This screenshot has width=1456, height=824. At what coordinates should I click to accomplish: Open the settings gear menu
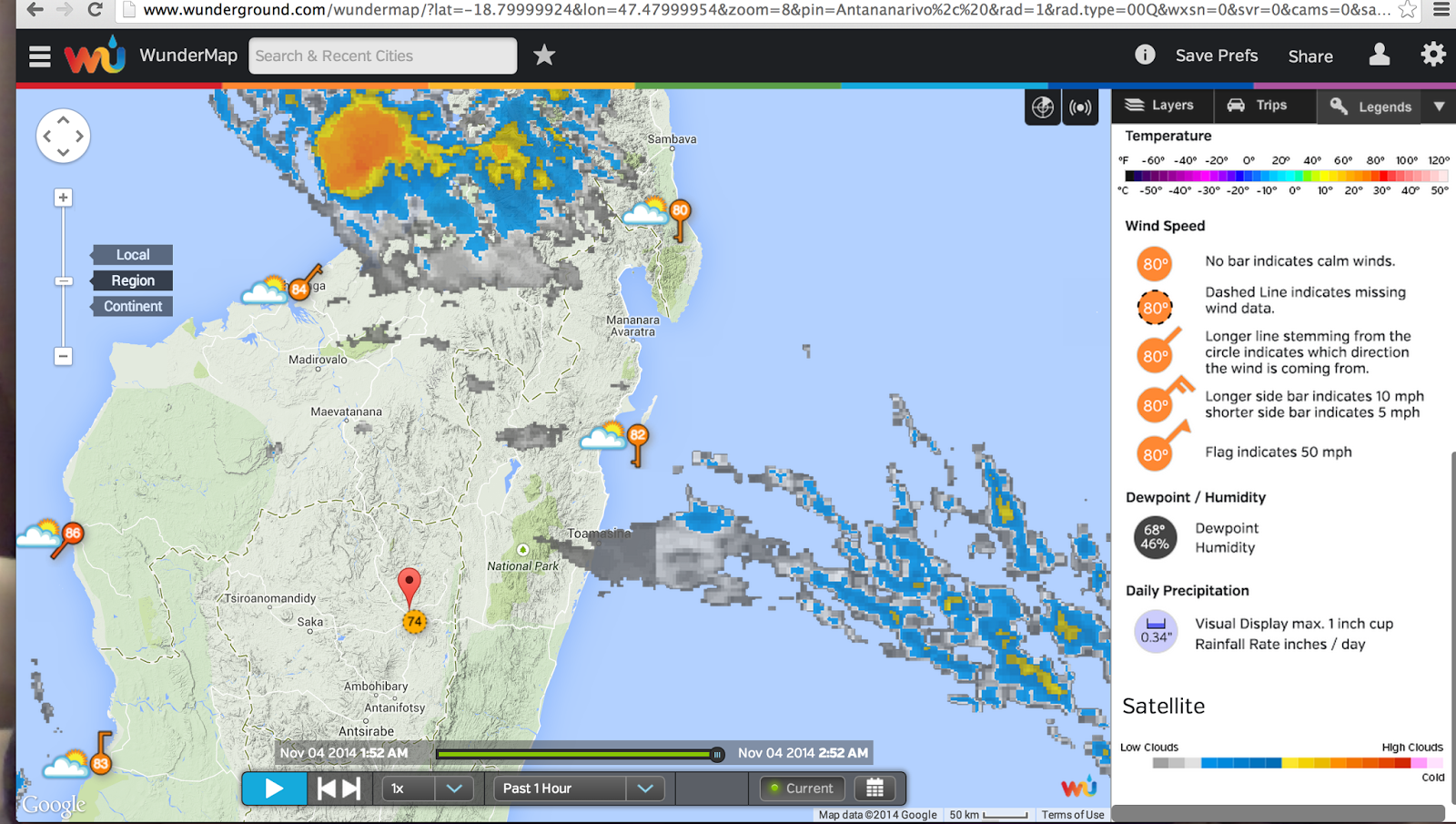click(x=1433, y=54)
